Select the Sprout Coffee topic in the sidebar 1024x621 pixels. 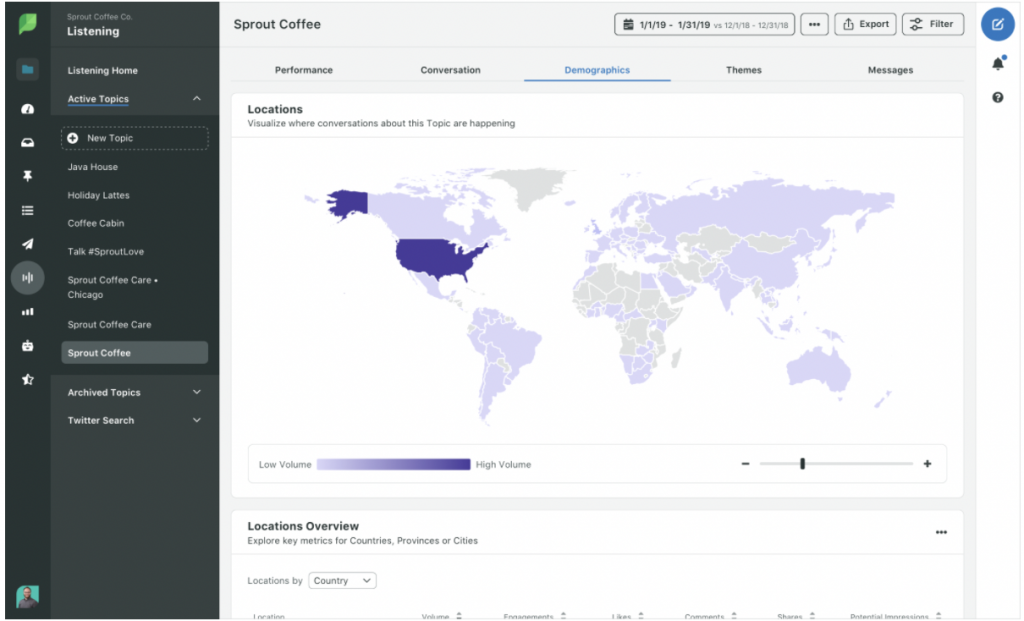[135, 353]
